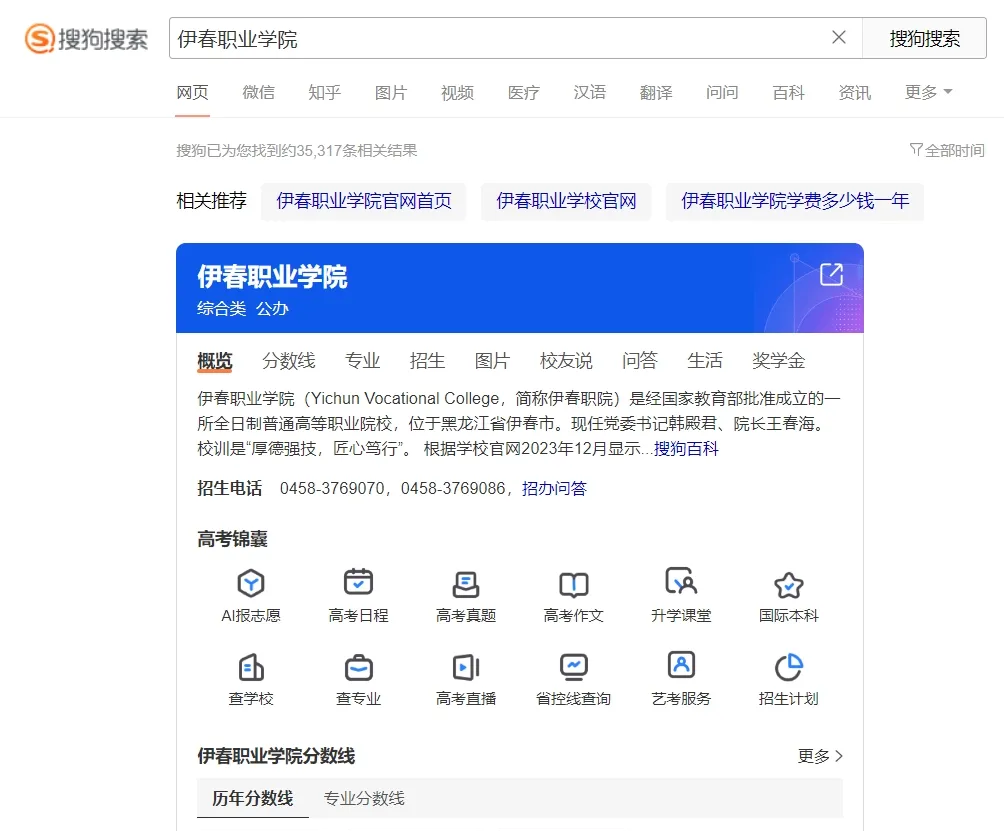Viewport: 1004px width, 831px height.
Task: Click the 查学校 building icon
Action: point(250,667)
